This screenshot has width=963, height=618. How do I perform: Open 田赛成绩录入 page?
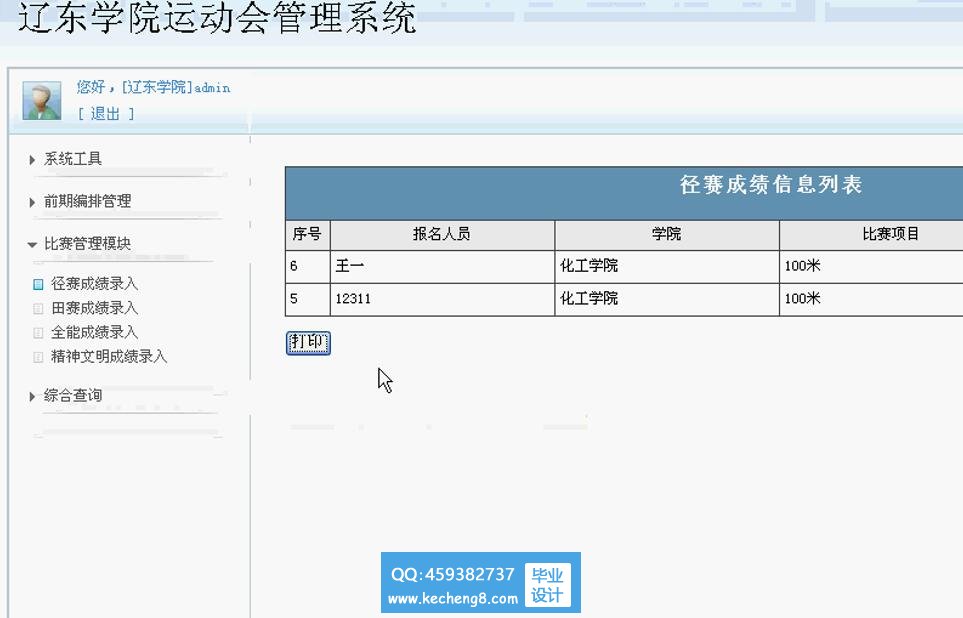pos(95,308)
